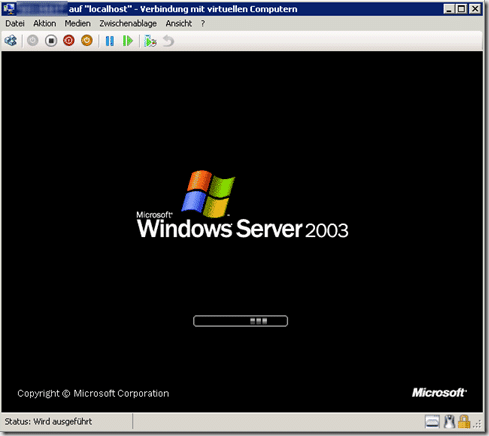Shut down the VM with red icon

coord(69,41)
